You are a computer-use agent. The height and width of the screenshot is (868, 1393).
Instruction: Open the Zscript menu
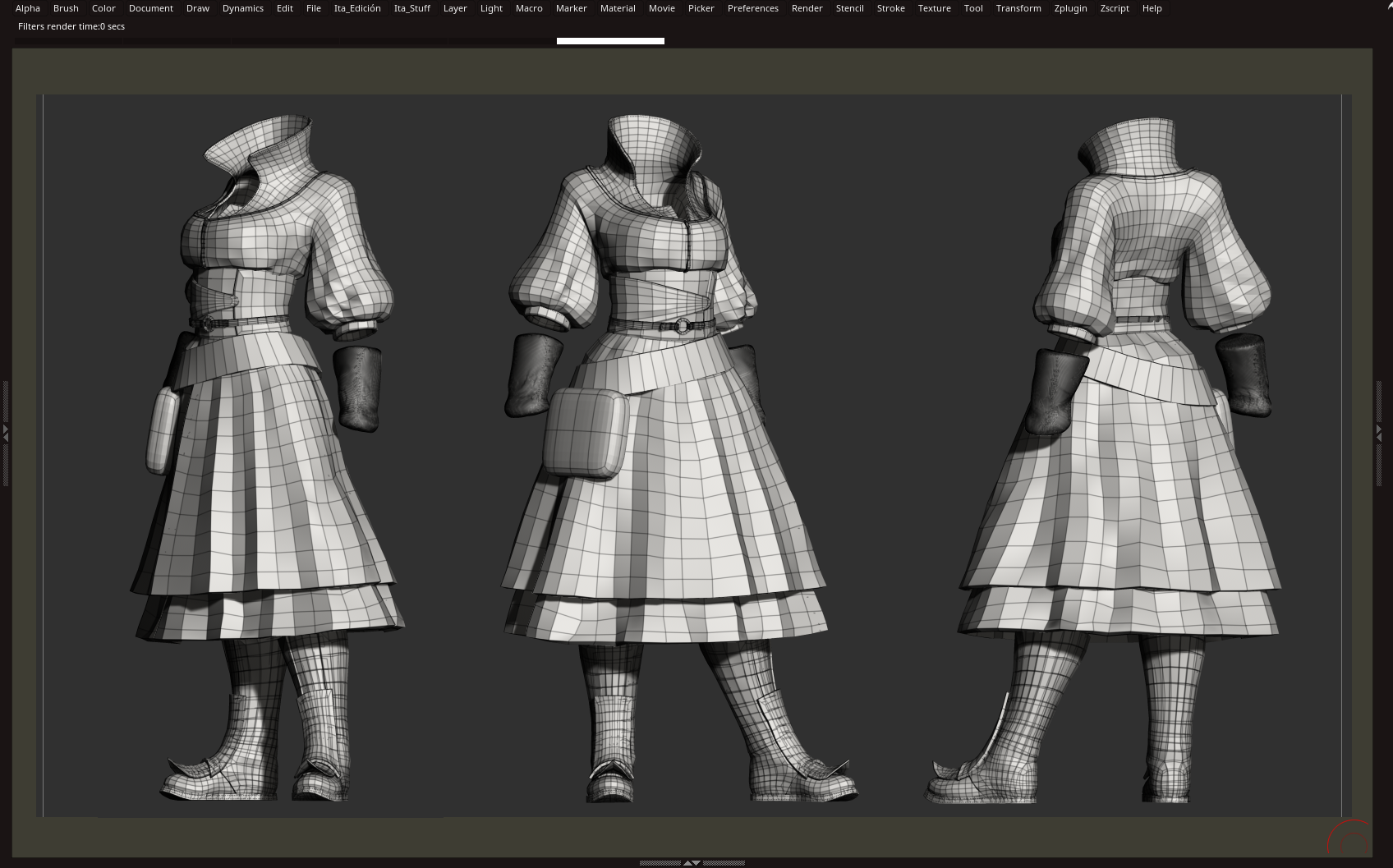point(1115,8)
